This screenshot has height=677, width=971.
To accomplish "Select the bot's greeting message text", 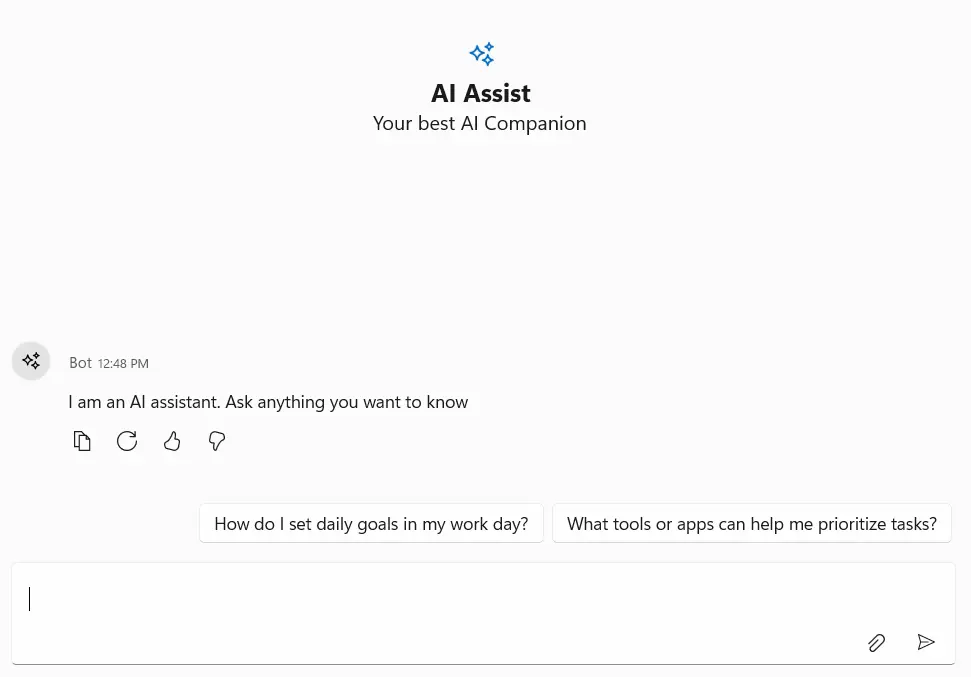I will pyautogui.click(x=268, y=400).
